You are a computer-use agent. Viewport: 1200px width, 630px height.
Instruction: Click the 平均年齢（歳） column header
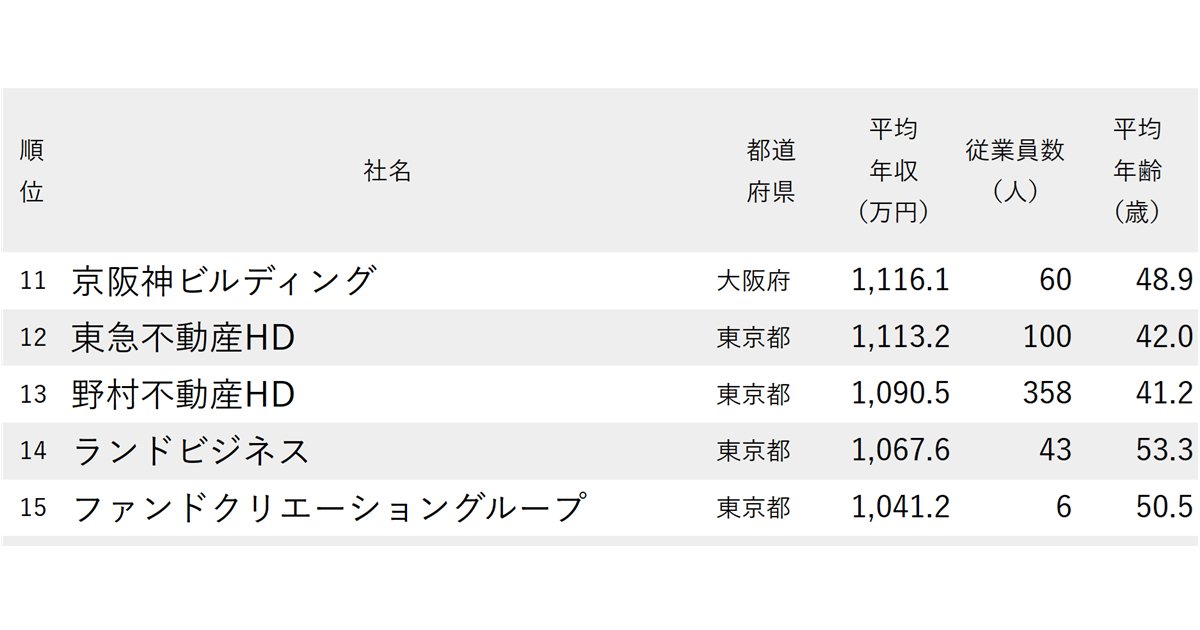1138,171
